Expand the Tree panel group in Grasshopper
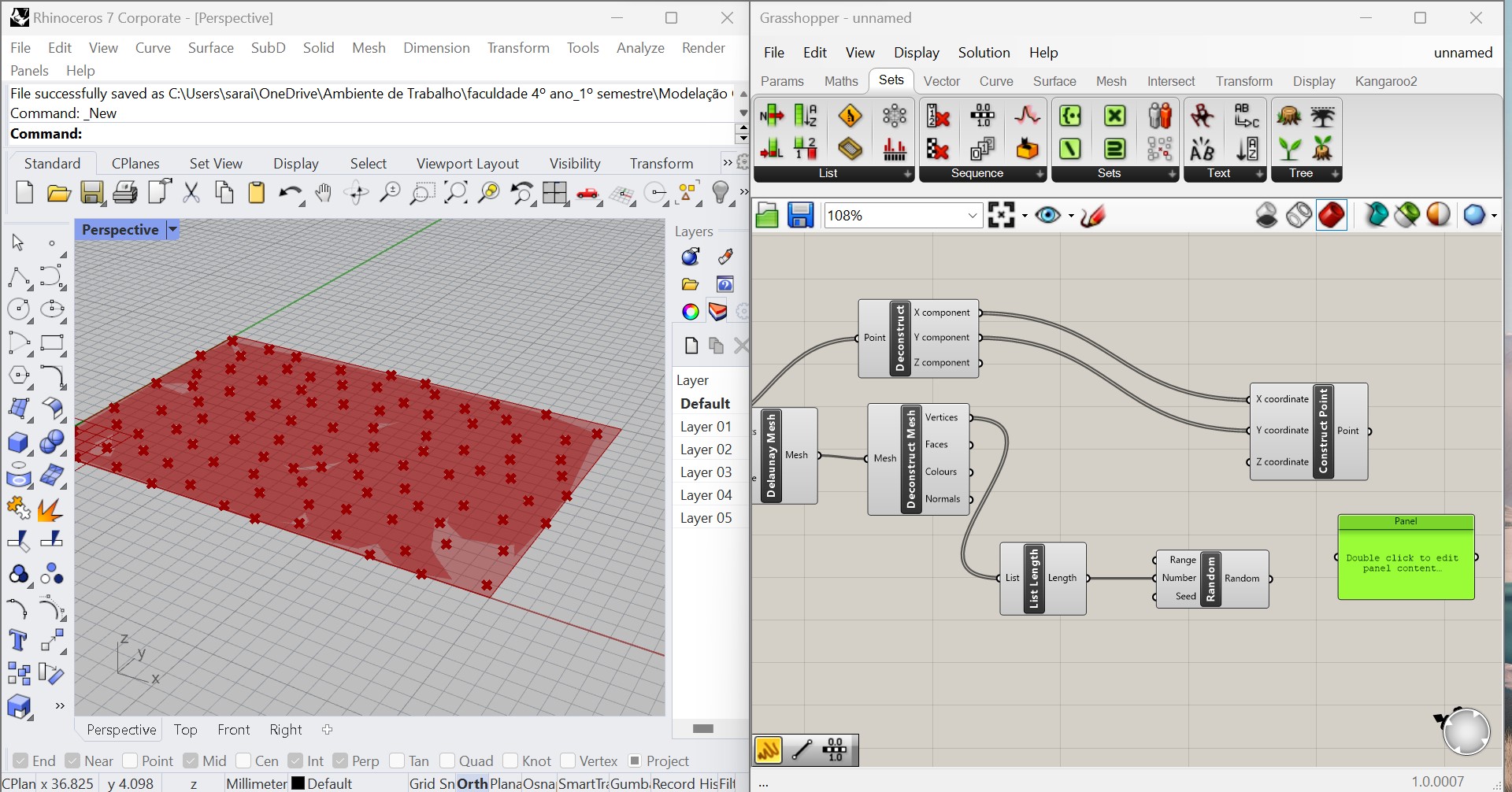This screenshot has height=792, width=1512. 1335,174
